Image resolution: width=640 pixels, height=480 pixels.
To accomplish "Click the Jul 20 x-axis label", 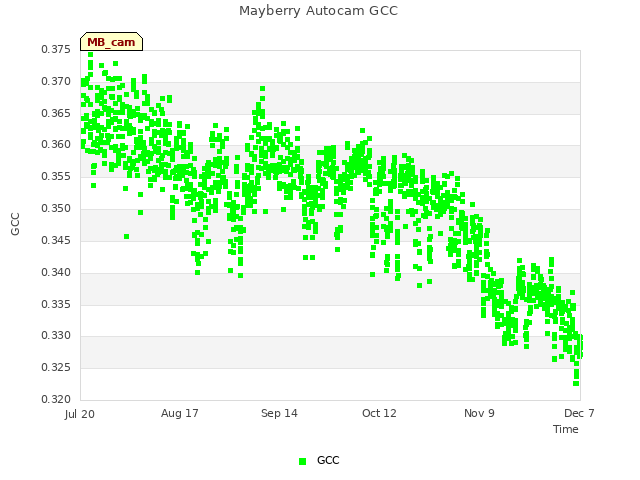I will click(x=80, y=414).
